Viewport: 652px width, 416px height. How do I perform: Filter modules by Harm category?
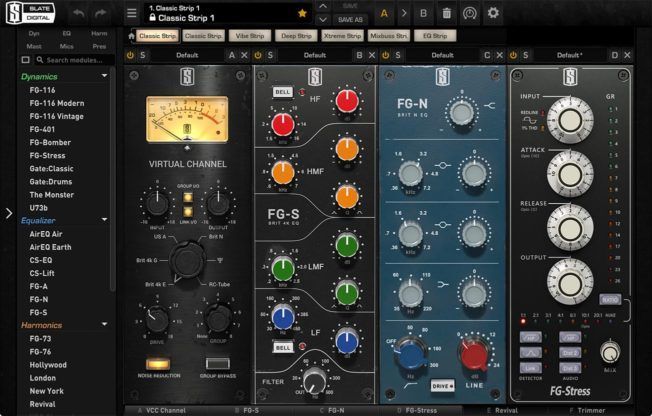[x=99, y=33]
